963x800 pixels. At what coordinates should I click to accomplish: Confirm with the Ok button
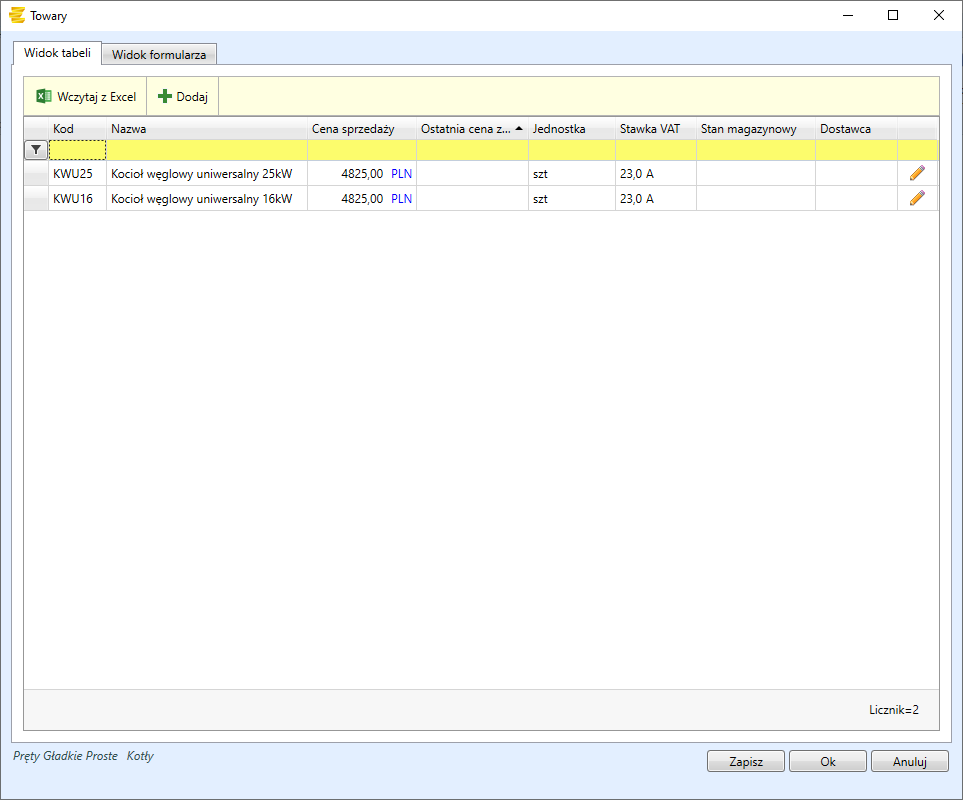click(827, 762)
